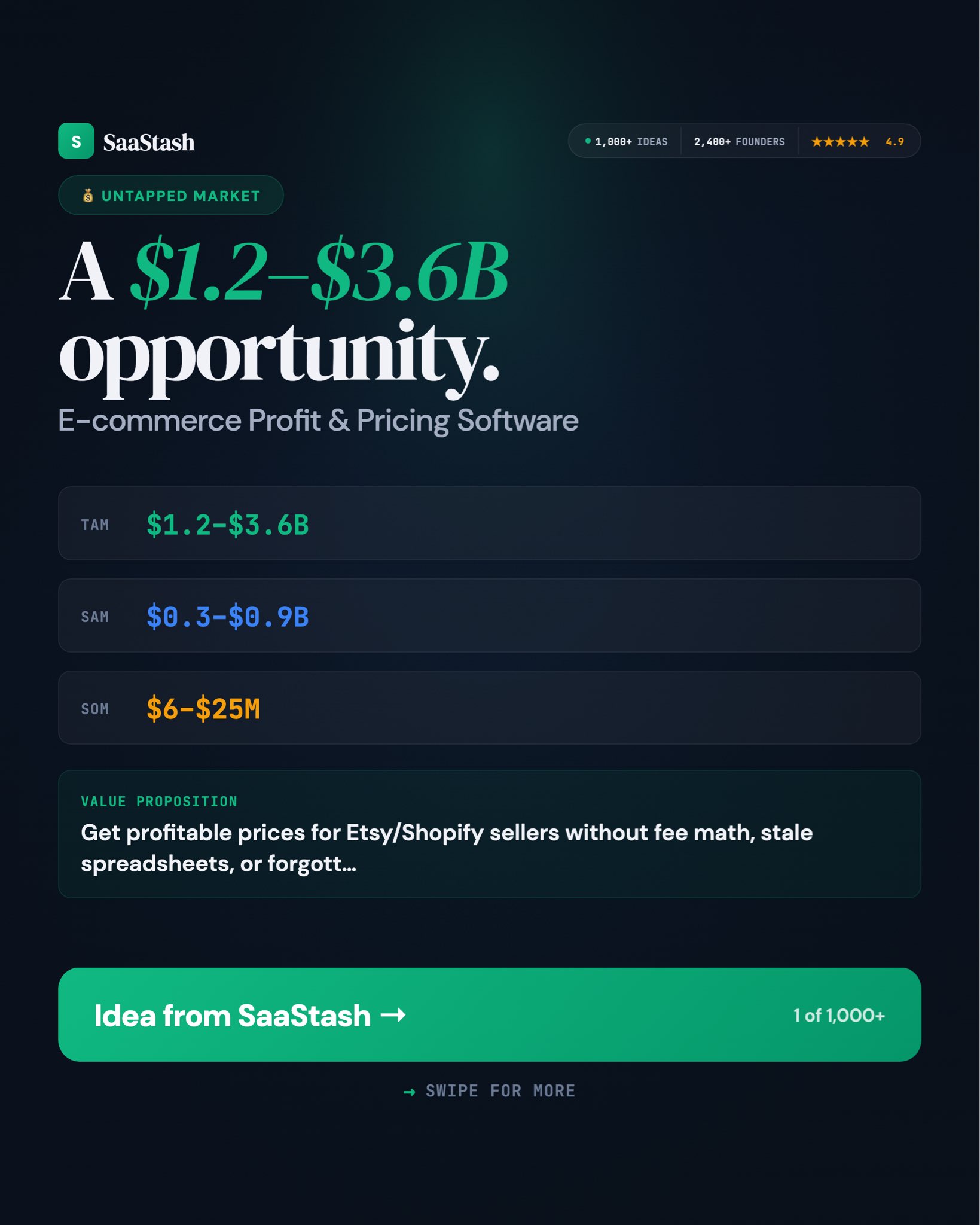This screenshot has width=980, height=1225.
Task: Select the SAM $0.3-$0.9B value
Action: (x=227, y=617)
